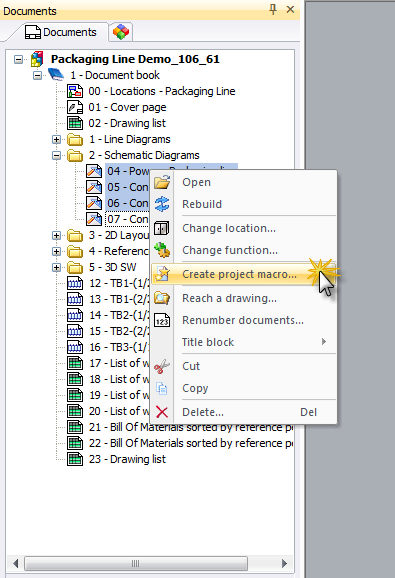Click the report icon of 23 - Drawing list

pyautogui.click(x=75, y=459)
